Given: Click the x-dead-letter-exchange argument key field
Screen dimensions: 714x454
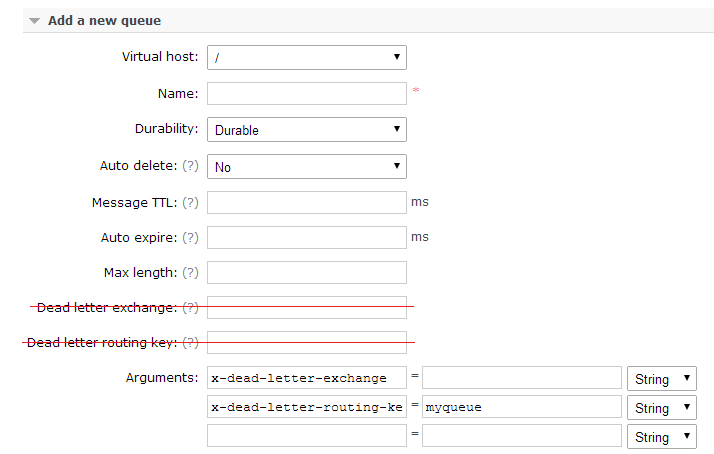Looking at the screenshot, I should click(306, 378).
